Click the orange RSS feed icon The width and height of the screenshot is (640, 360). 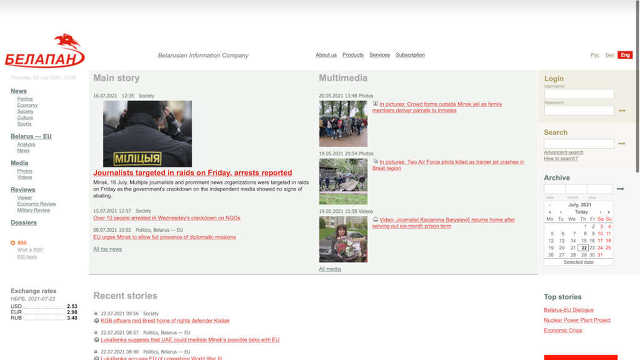13,243
